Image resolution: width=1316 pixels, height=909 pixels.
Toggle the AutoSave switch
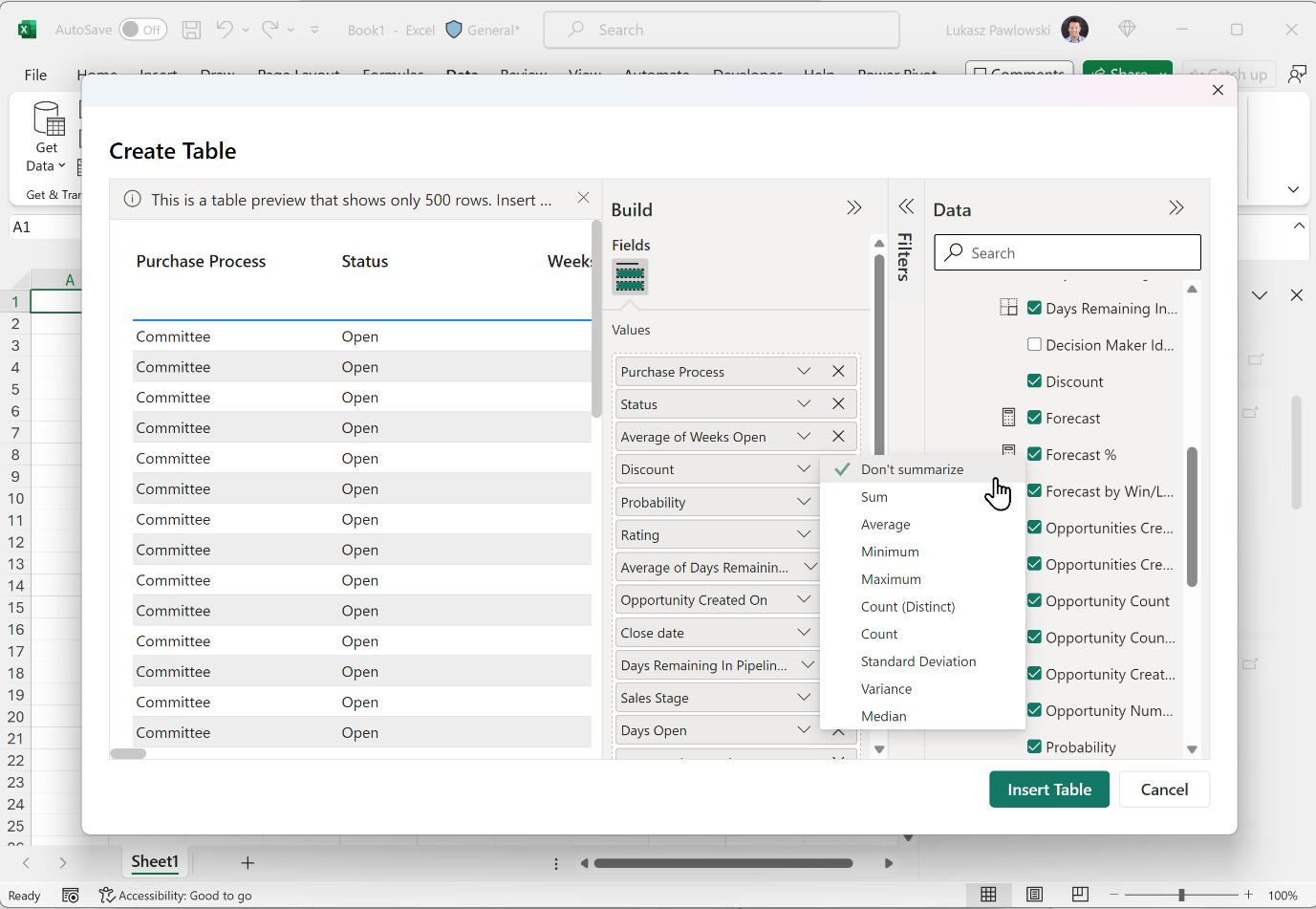[142, 30]
